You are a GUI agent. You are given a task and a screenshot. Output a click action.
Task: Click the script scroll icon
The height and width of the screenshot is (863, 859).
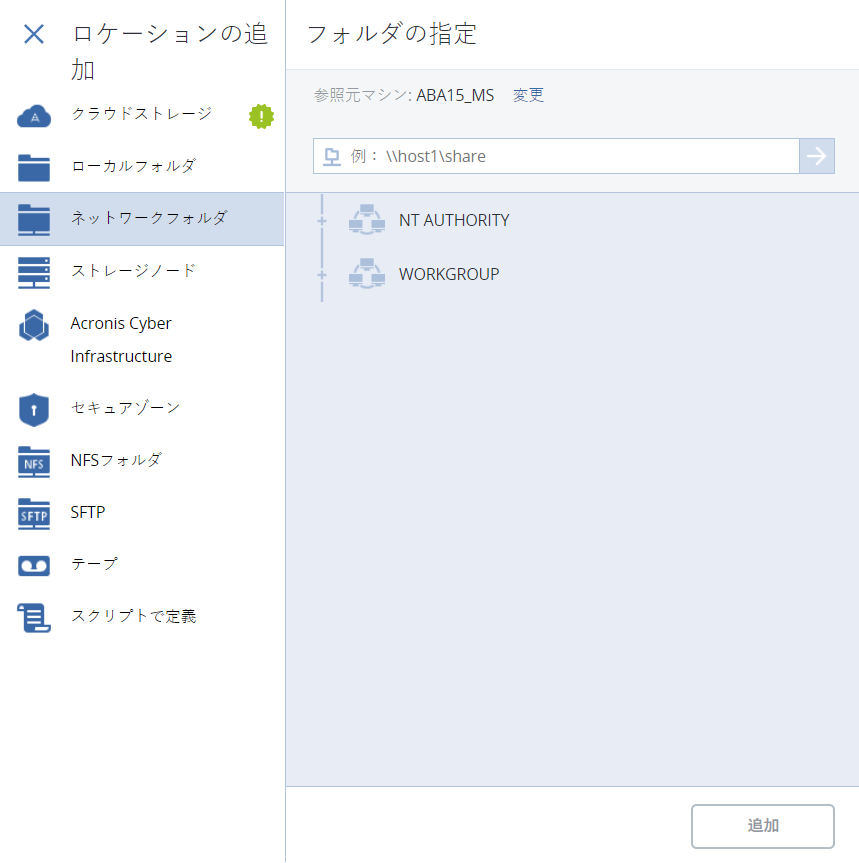(x=34, y=618)
